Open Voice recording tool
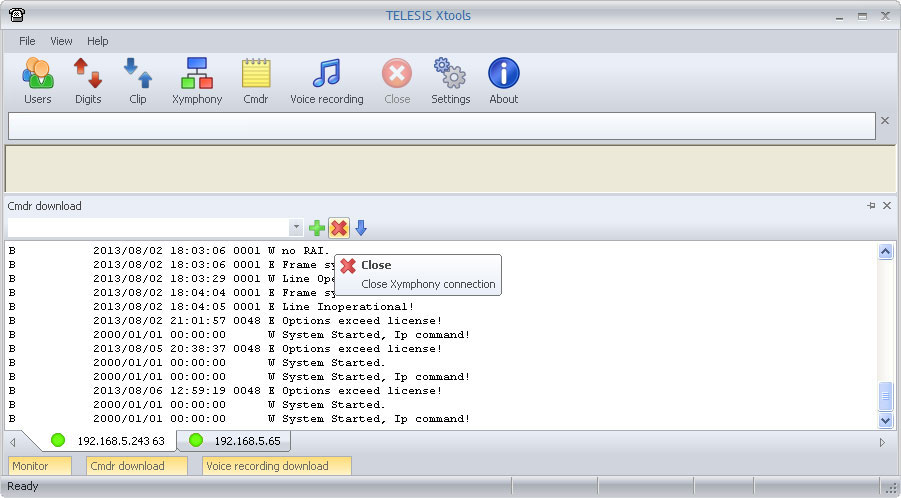 point(326,81)
